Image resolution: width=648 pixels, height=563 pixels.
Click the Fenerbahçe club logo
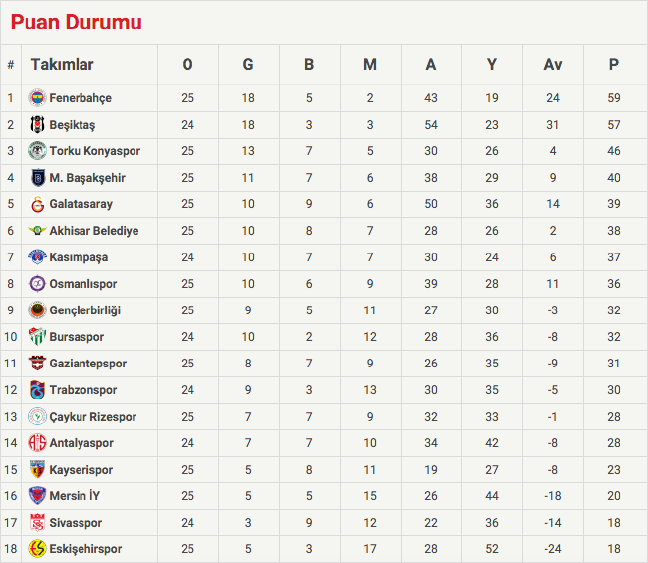point(37,98)
